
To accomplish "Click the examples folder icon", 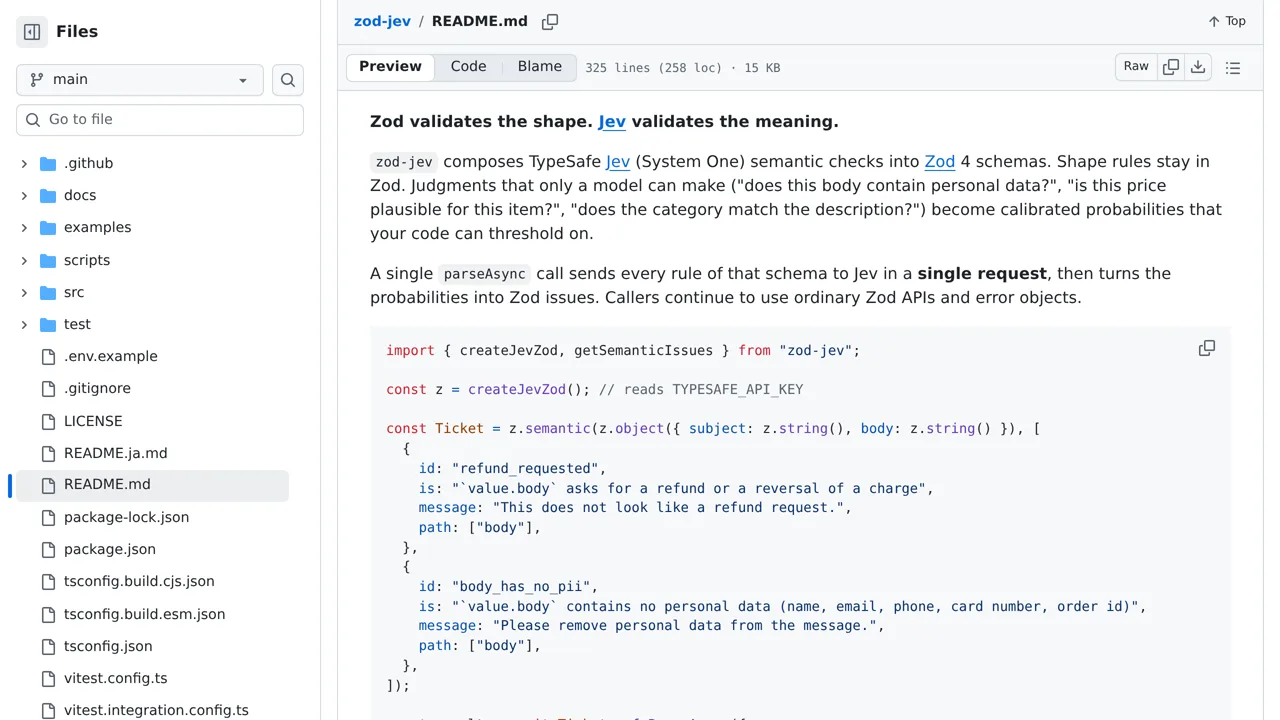I will [x=48, y=227].
